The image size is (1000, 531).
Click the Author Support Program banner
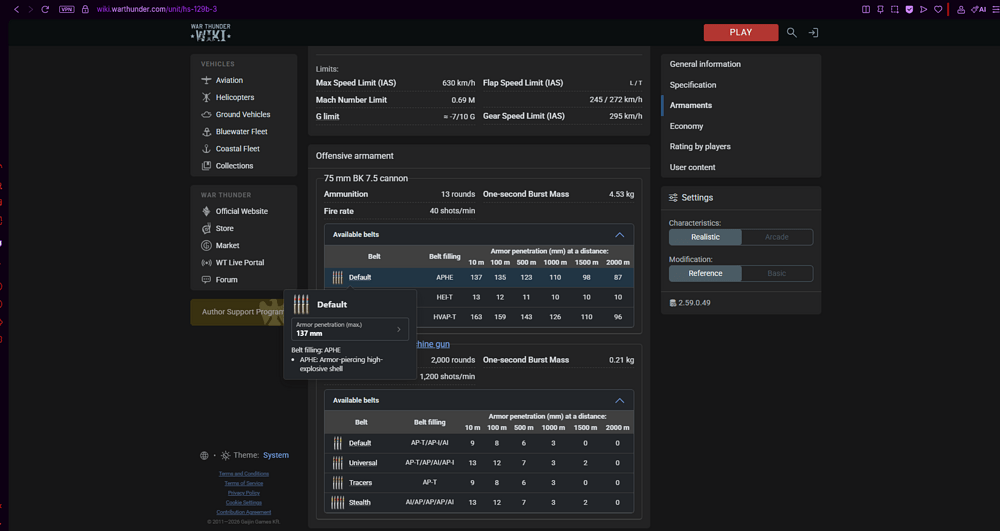pos(239,312)
